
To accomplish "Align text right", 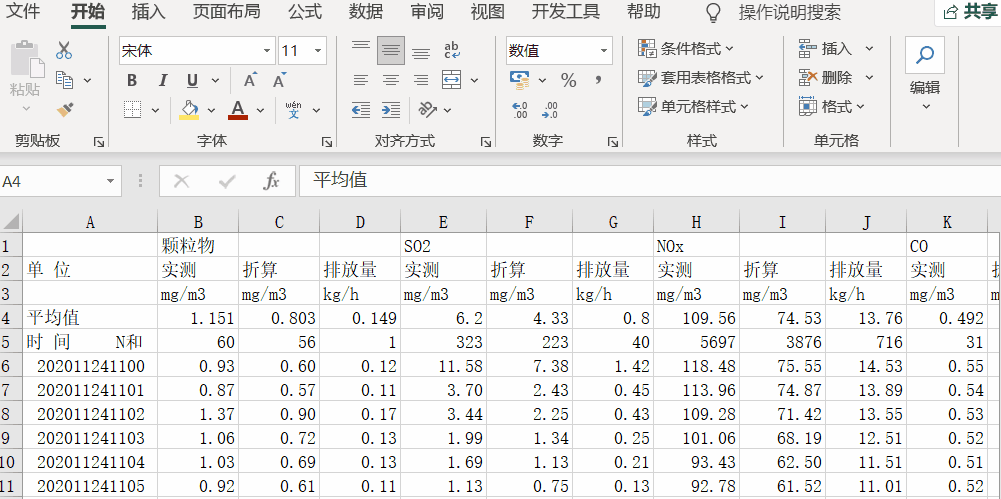I will (421, 80).
